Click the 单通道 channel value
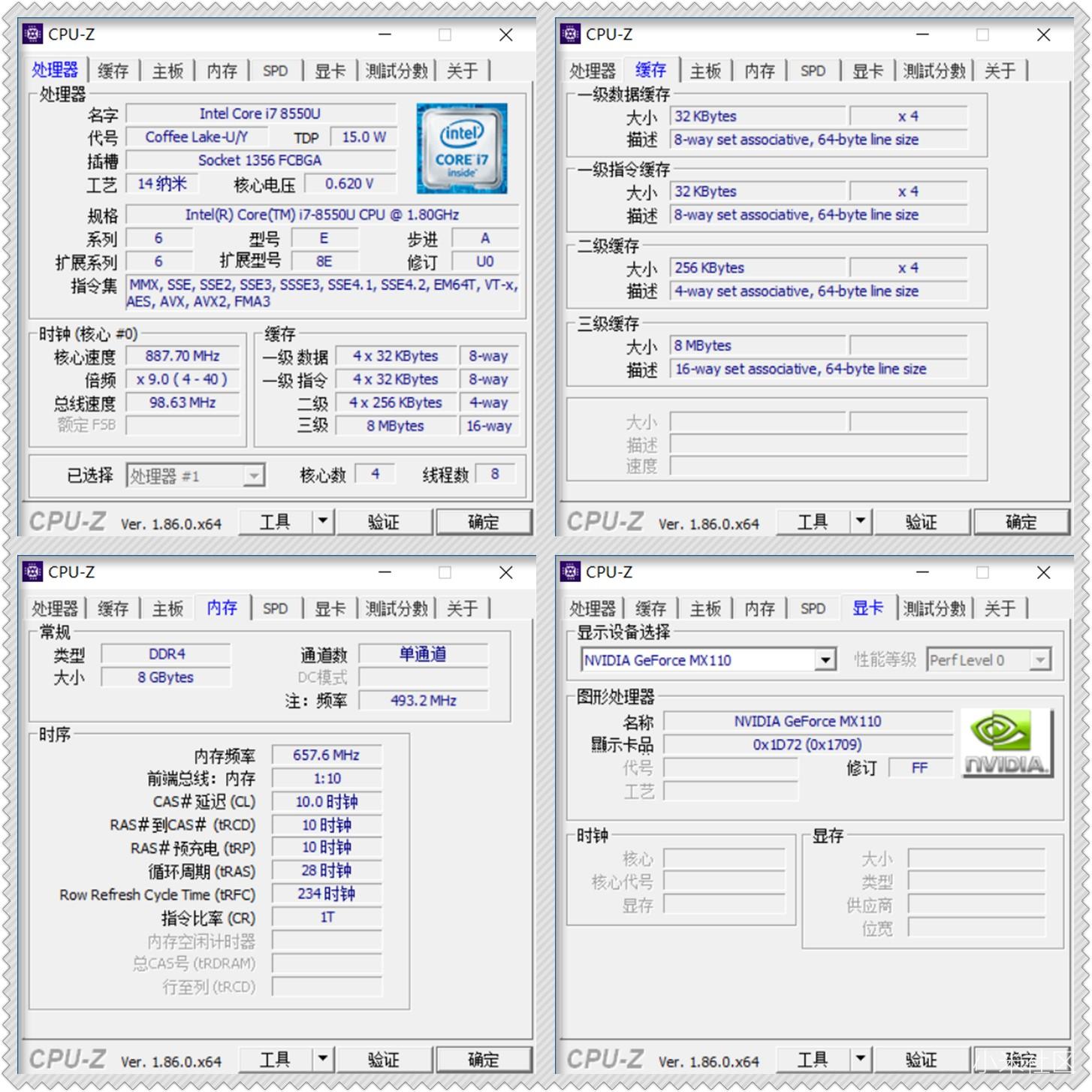The height and width of the screenshot is (1092, 1092). point(423,653)
